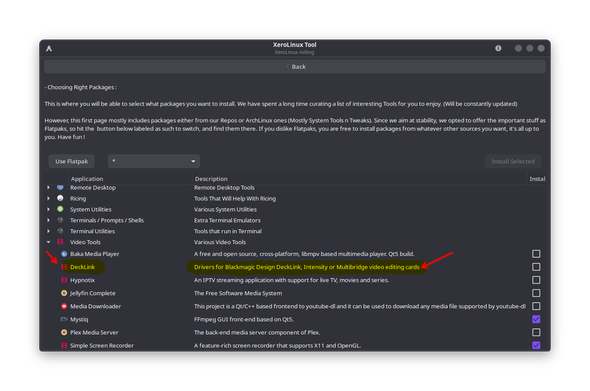The width and height of the screenshot is (590, 391).
Task: Select the Simple Screen Recorder row
Action: [x=295, y=345]
